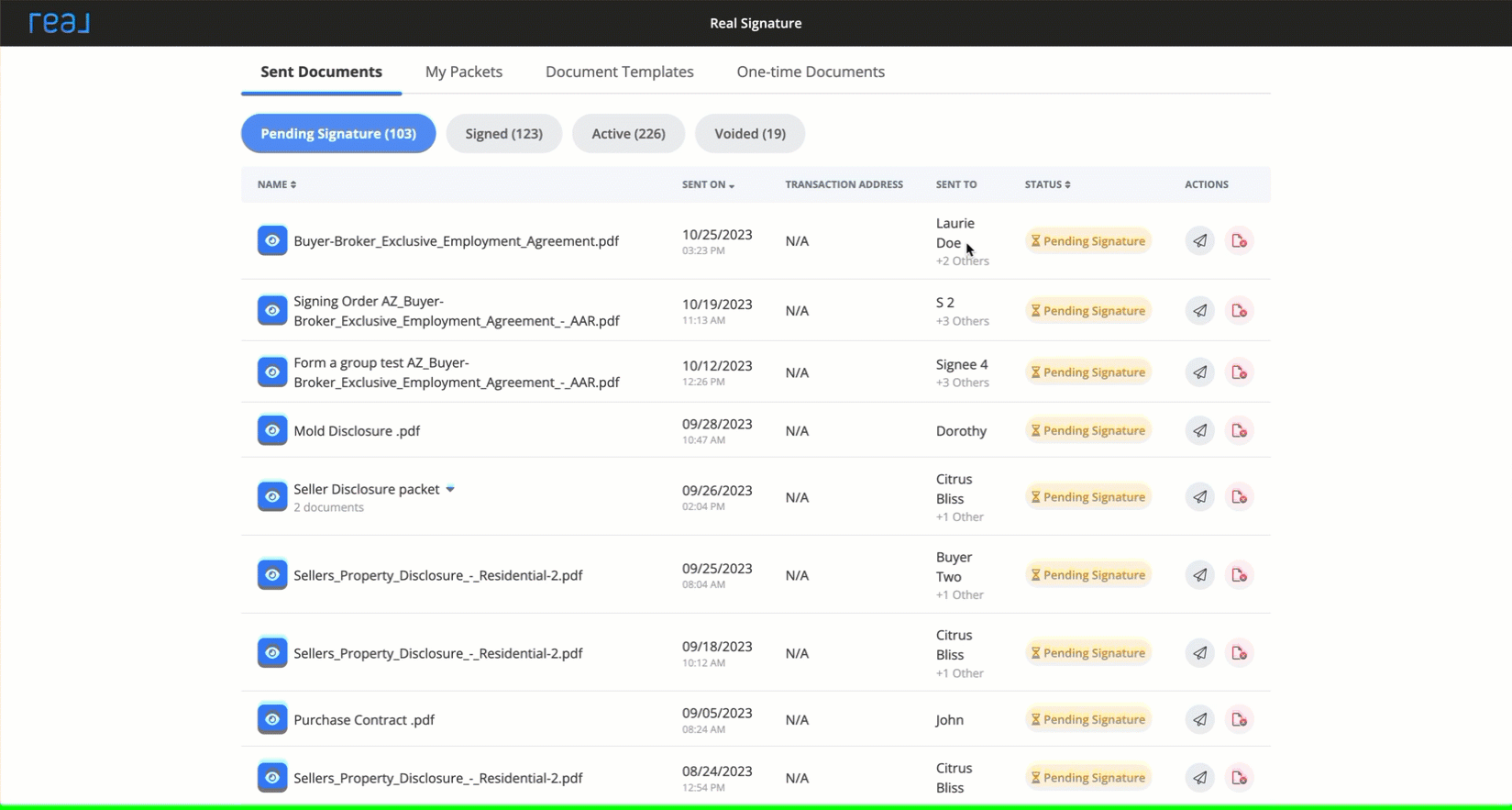Click the Pending Signature status for Purchase Contract
Image resolution: width=1512 pixels, height=810 pixels.
[x=1088, y=720]
